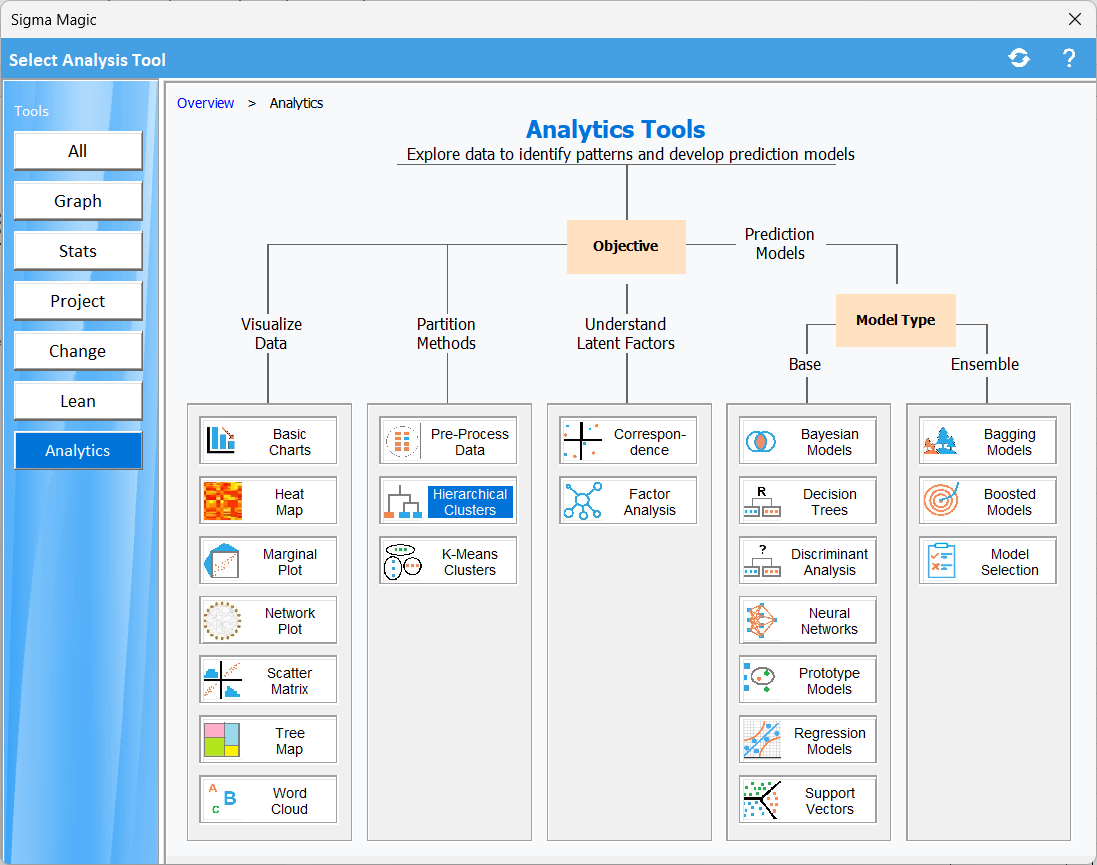Image resolution: width=1097 pixels, height=865 pixels.
Task: Select the Support Vectors tool
Action: click(x=808, y=800)
